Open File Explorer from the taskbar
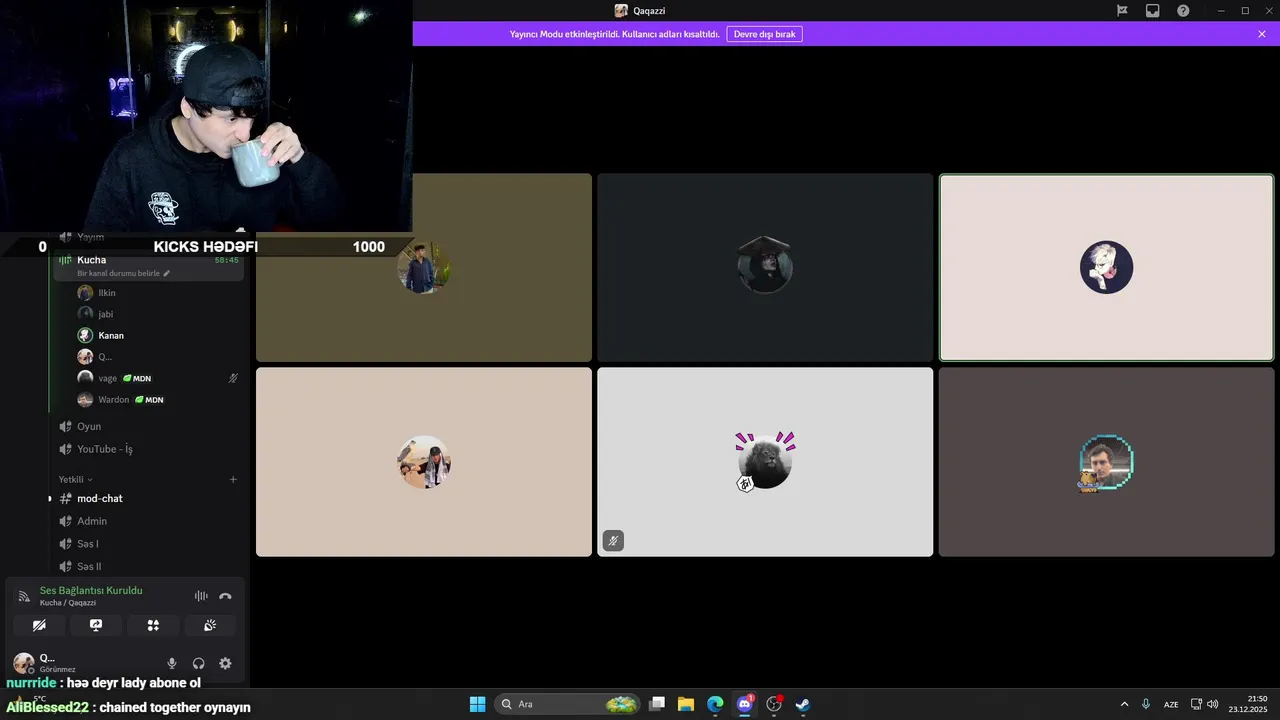 [686, 704]
